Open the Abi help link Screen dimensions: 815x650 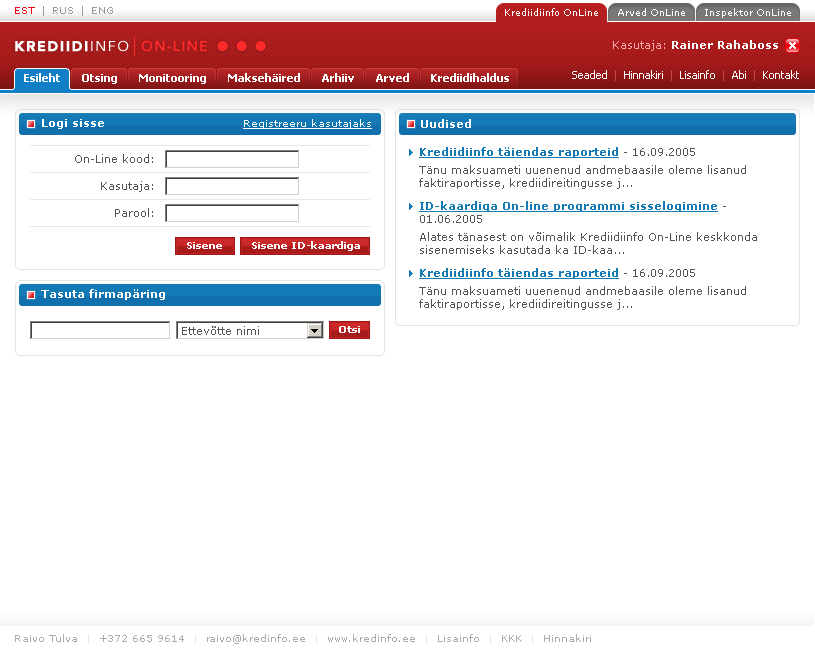(x=739, y=75)
